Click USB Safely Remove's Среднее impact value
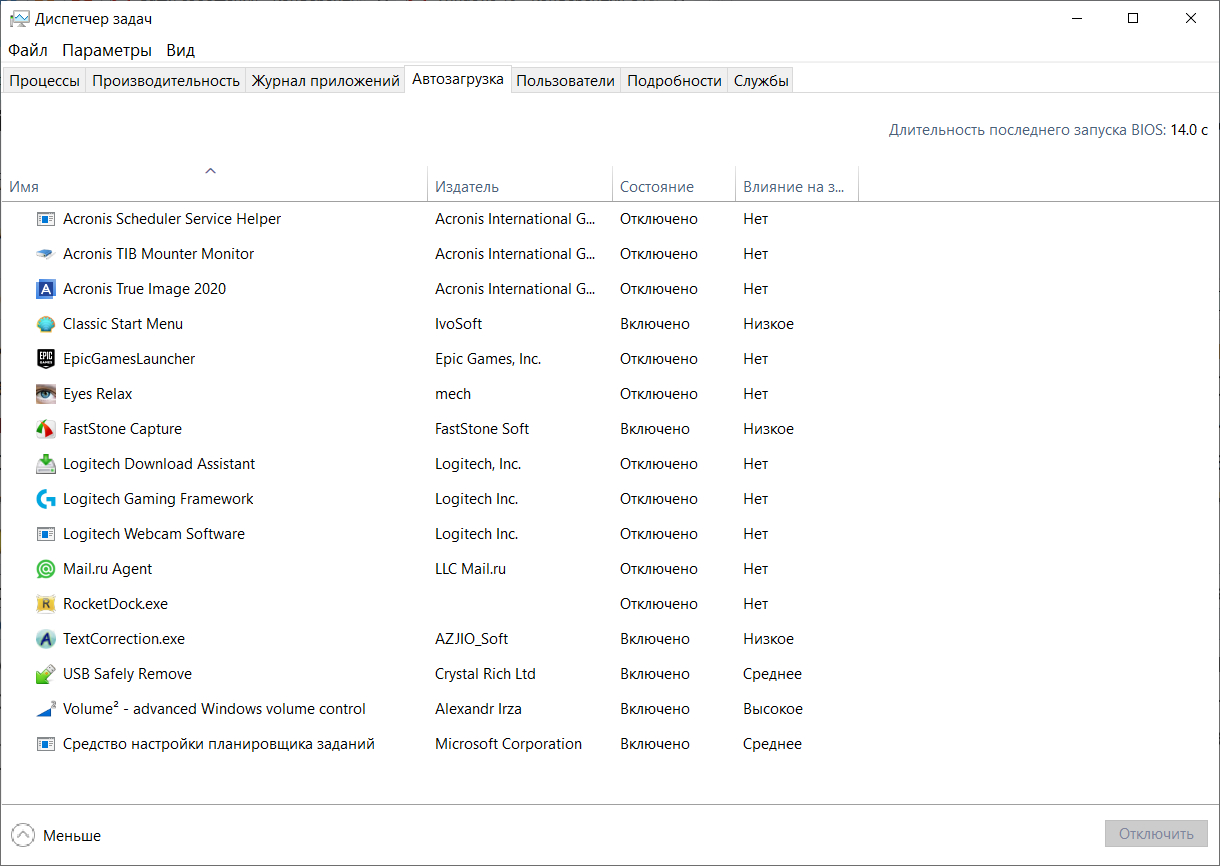Image resolution: width=1220 pixels, height=866 pixels. pyautogui.click(x=772, y=674)
